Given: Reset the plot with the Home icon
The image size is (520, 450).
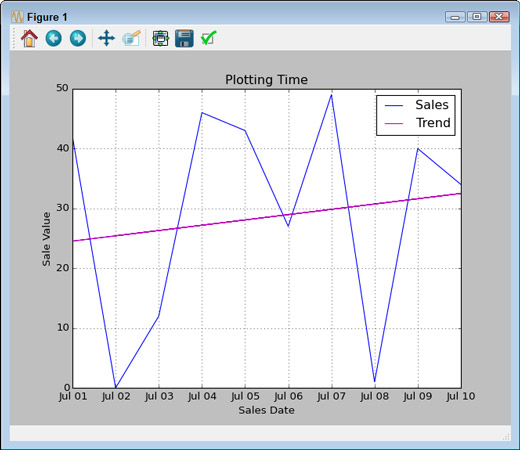Looking at the screenshot, I should tap(29, 38).
